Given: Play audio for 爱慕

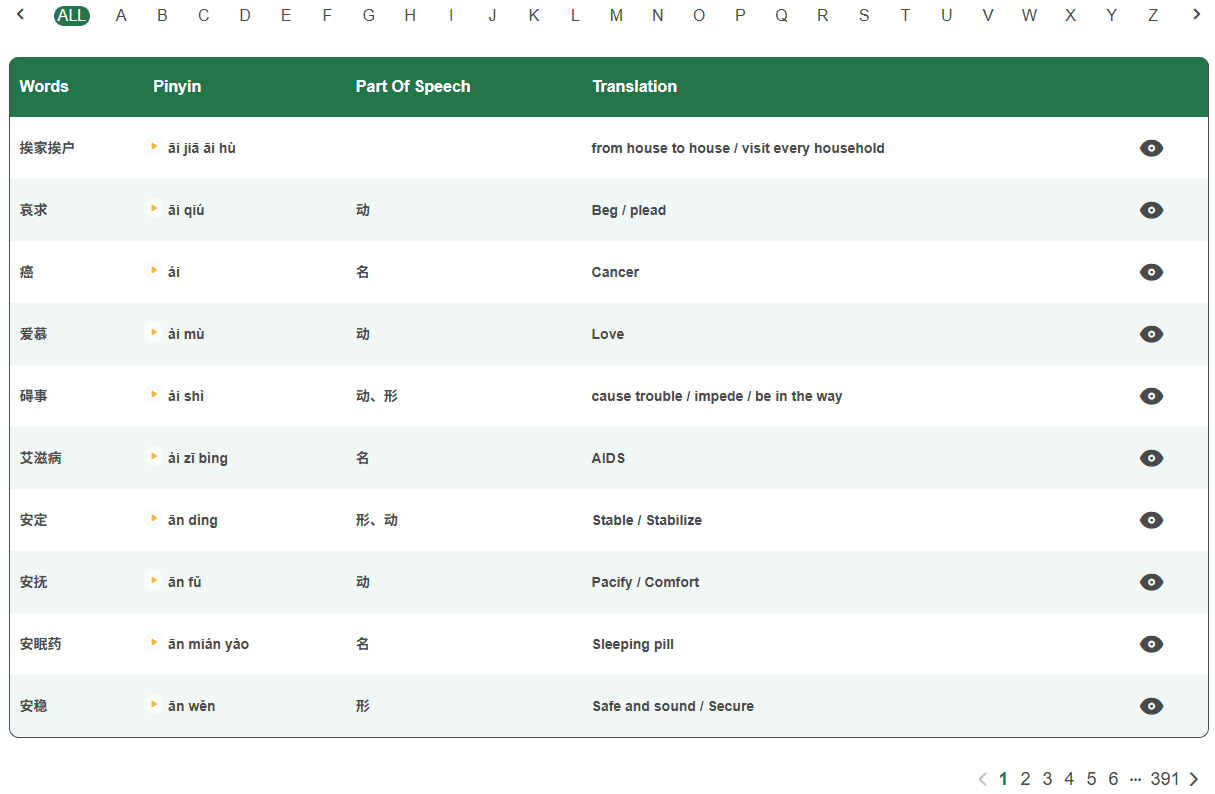Looking at the screenshot, I should 153,334.
